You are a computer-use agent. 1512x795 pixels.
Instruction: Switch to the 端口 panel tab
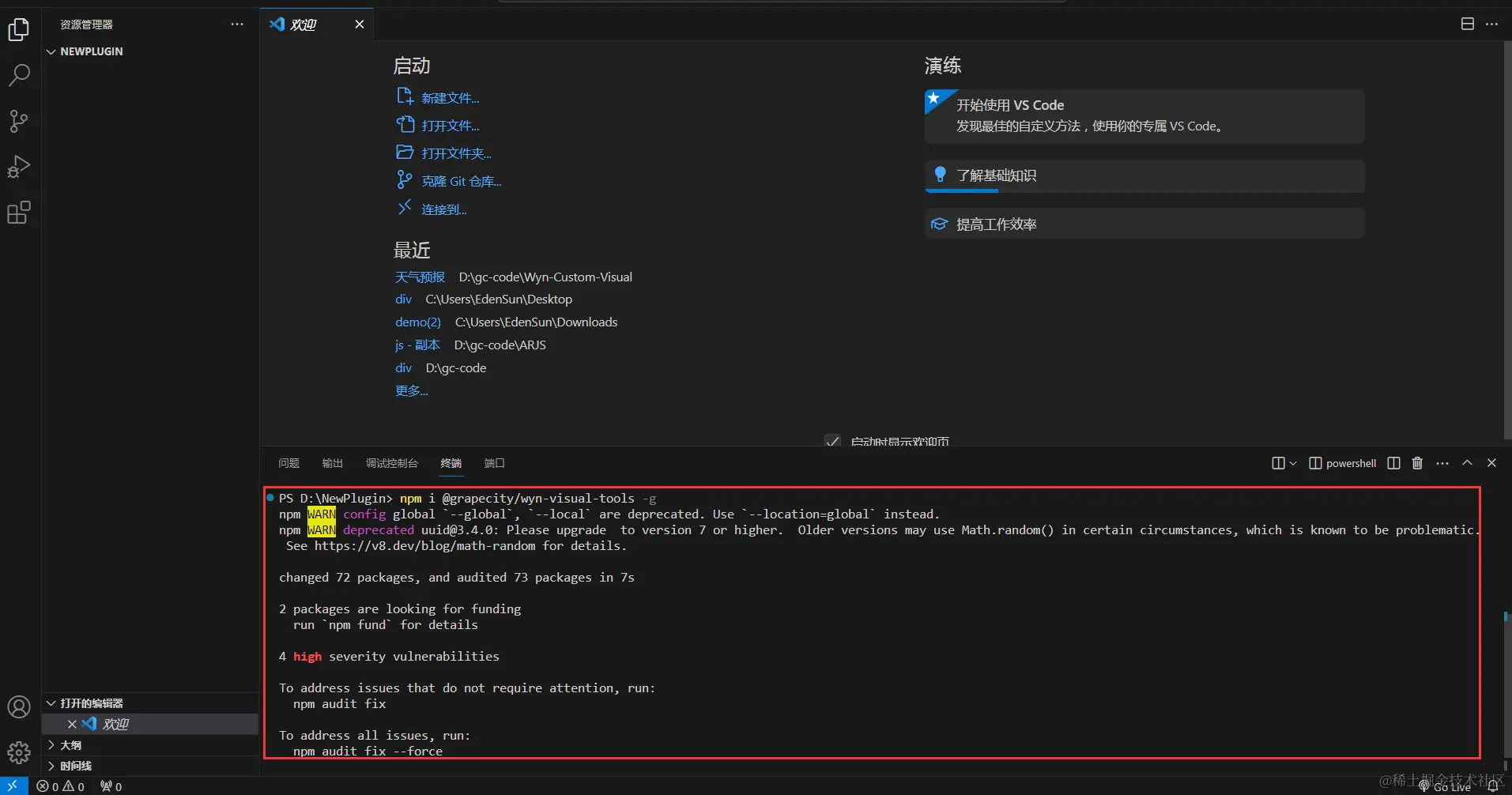coord(494,463)
